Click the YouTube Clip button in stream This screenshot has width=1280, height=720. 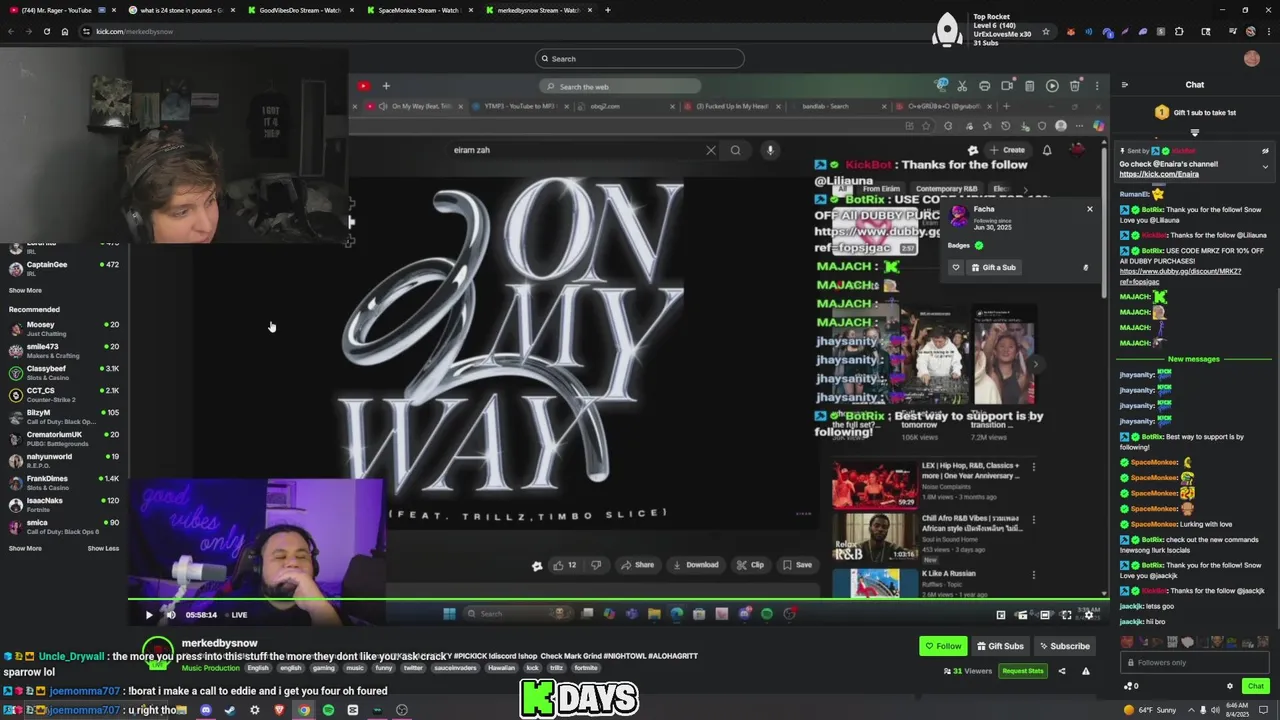click(751, 565)
